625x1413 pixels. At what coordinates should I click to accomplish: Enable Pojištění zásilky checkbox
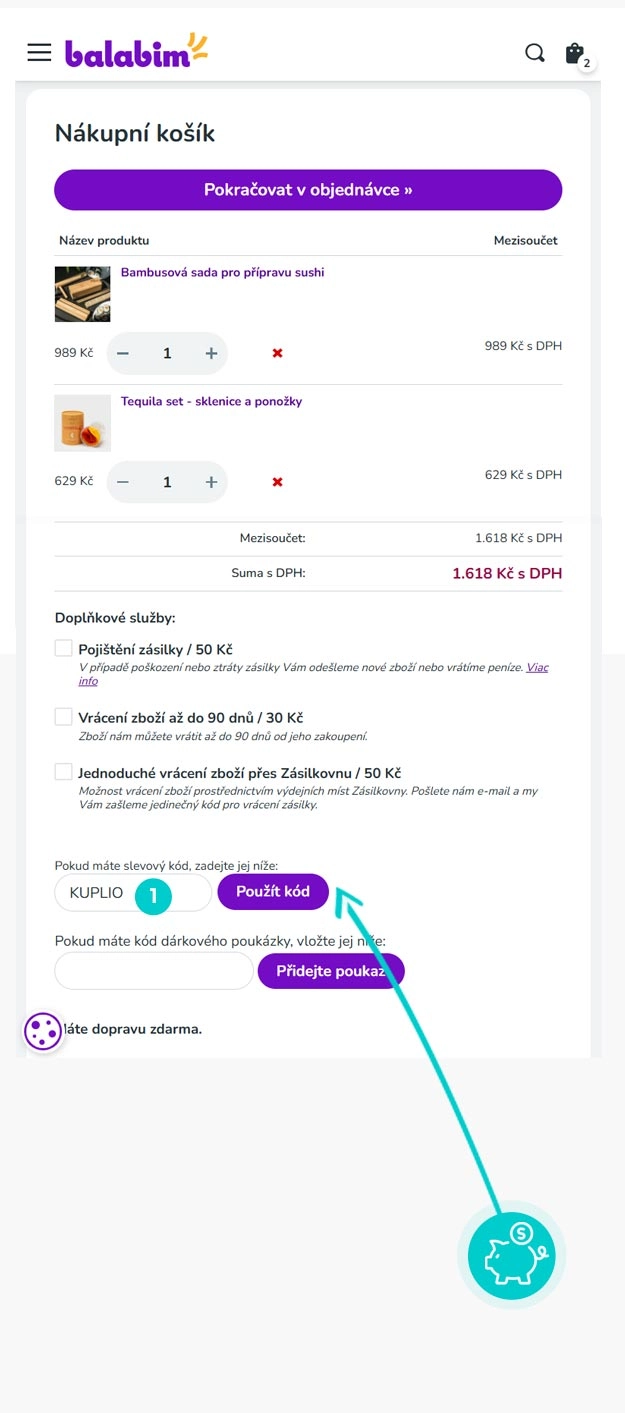point(64,649)
